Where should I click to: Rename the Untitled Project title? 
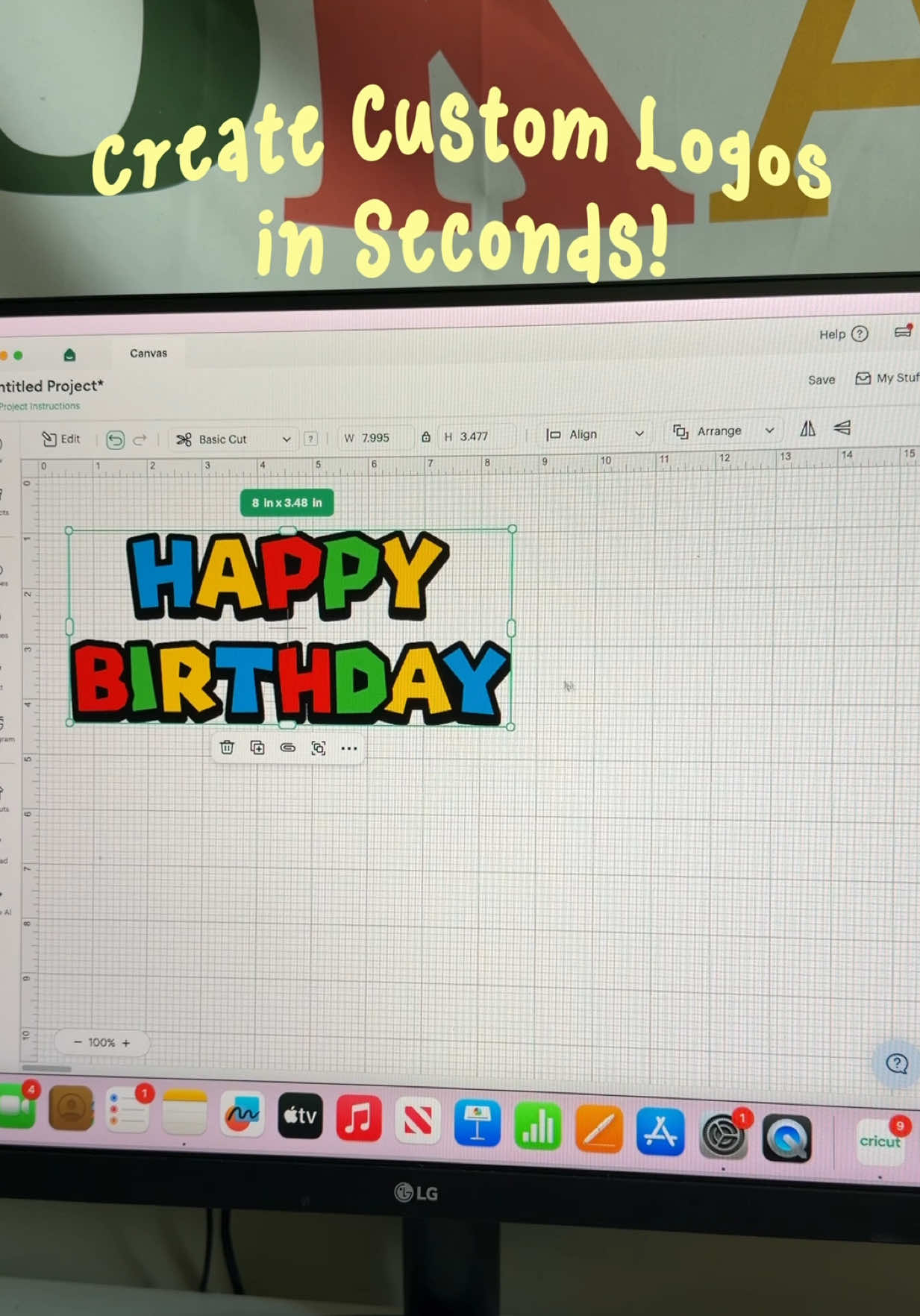click(x=51, y=386)
